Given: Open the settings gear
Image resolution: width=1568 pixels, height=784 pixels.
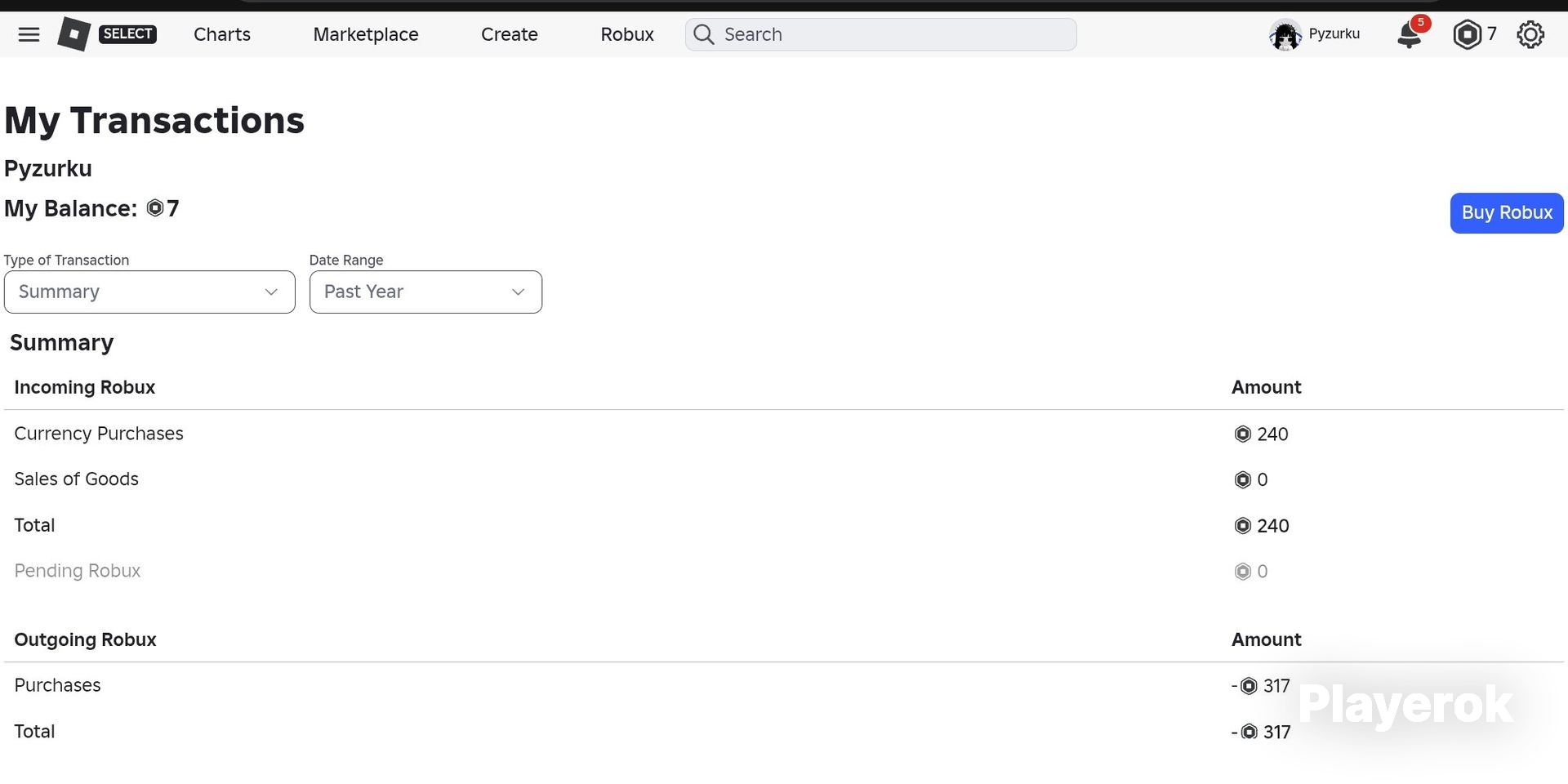Looking at the screenshot, I should coord(1530,34).
